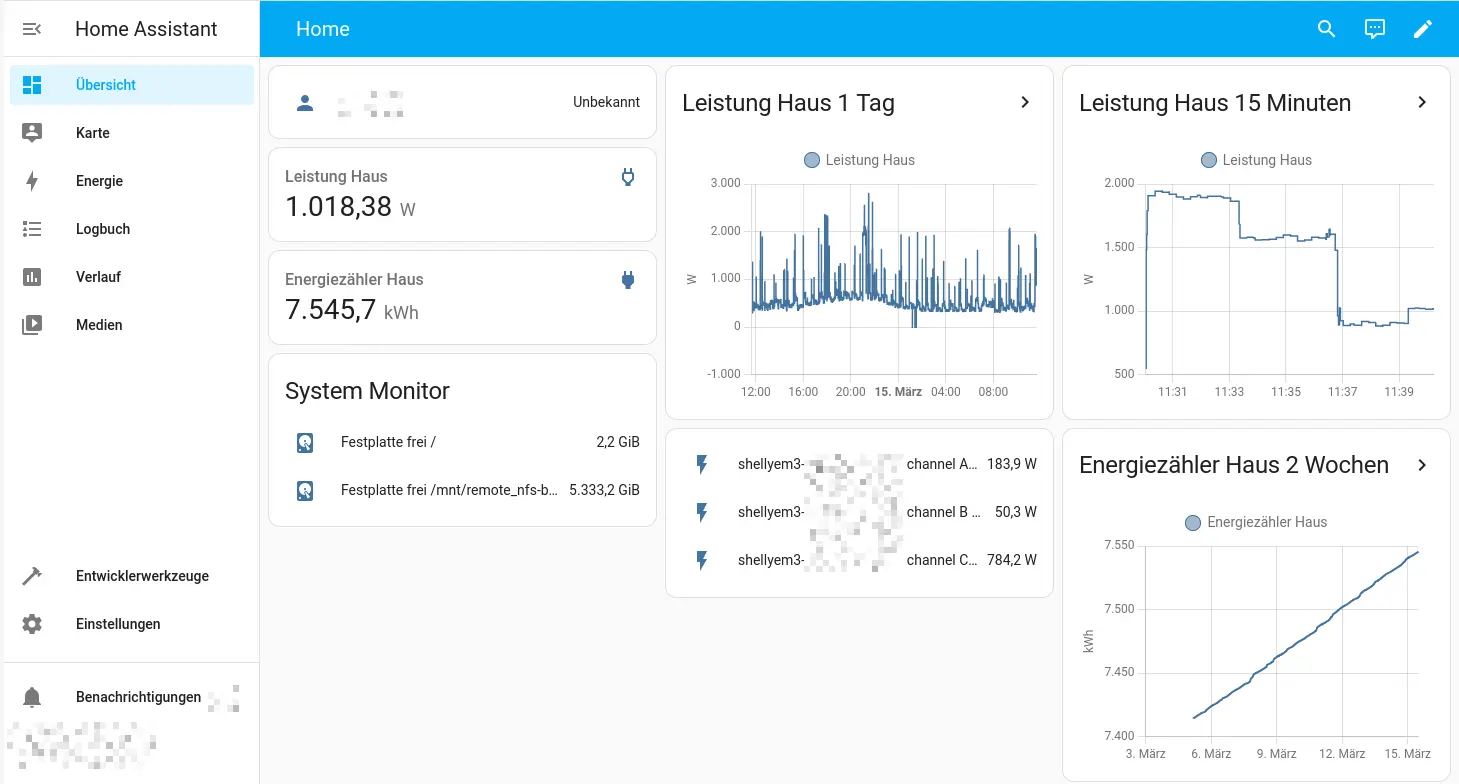This screenshot has height=784, width=1459.
Task: Click the disk icon for Festplatte frei /
Action: pyautogui.click(x=305, y=442)
